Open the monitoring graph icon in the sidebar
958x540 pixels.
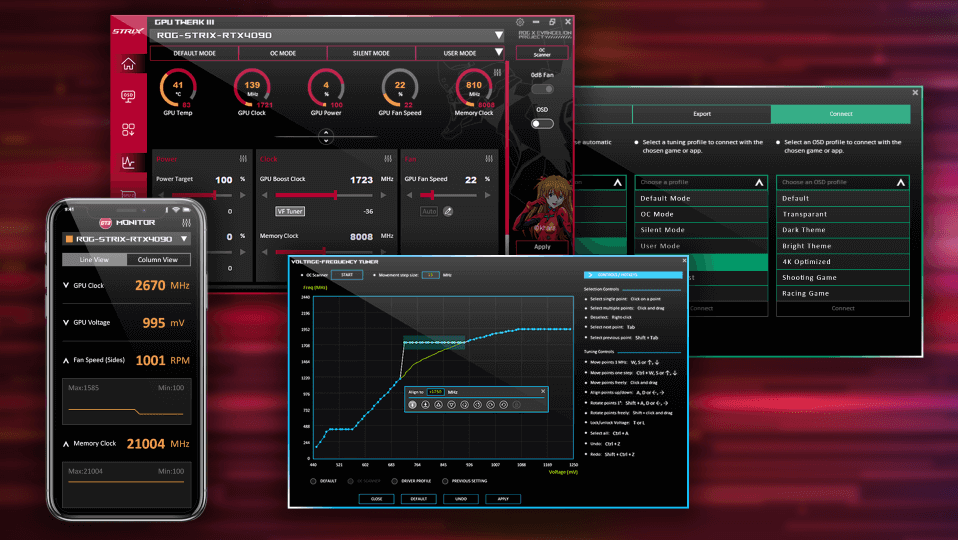tap(128, 162)
